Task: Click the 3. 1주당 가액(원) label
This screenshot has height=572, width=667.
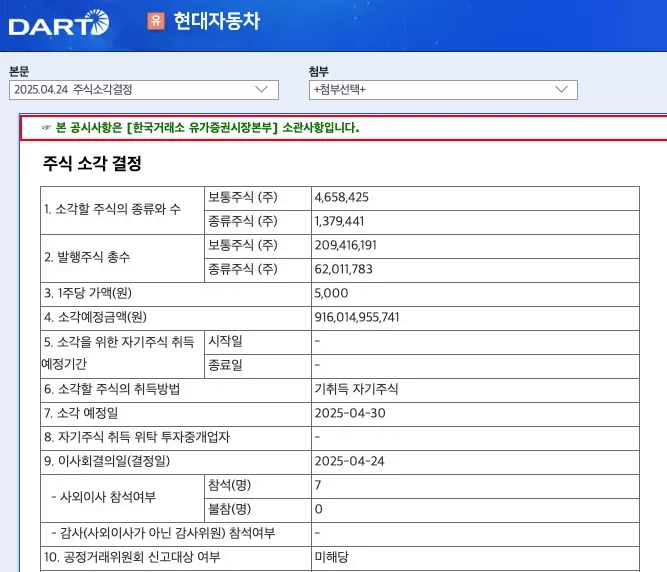Action: click(88, 293)
